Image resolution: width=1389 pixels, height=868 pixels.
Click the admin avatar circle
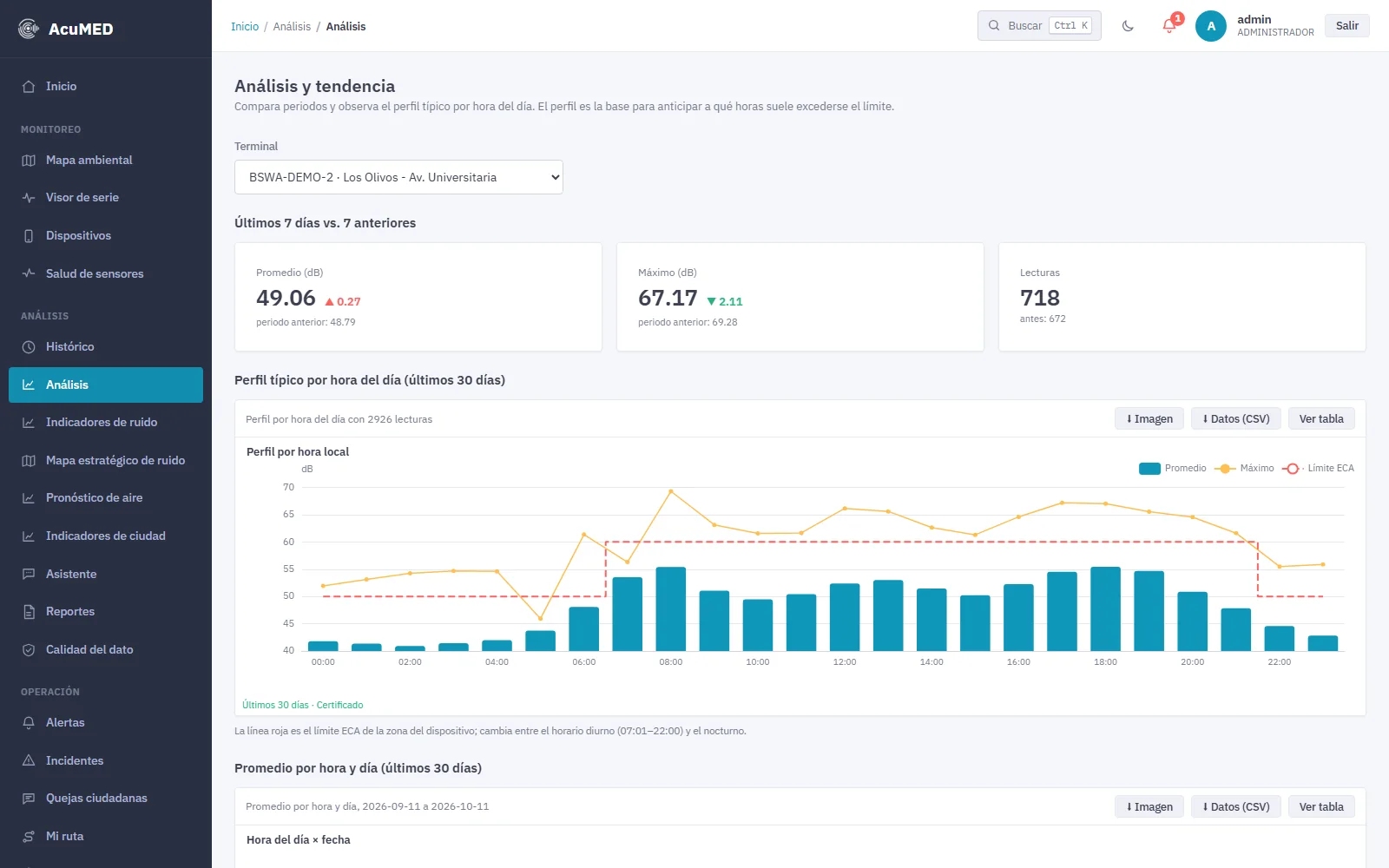(x=1211, y=26)
